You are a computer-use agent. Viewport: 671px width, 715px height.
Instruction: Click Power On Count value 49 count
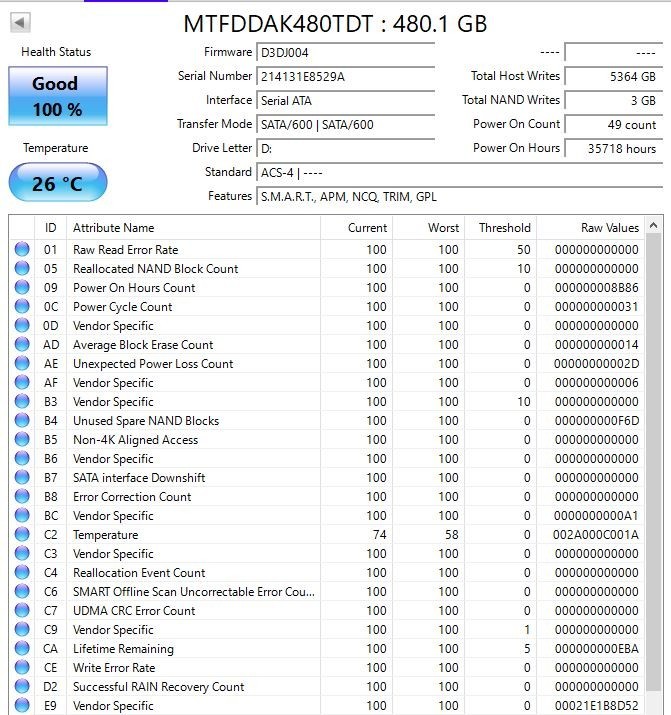(x=614, y=124)
